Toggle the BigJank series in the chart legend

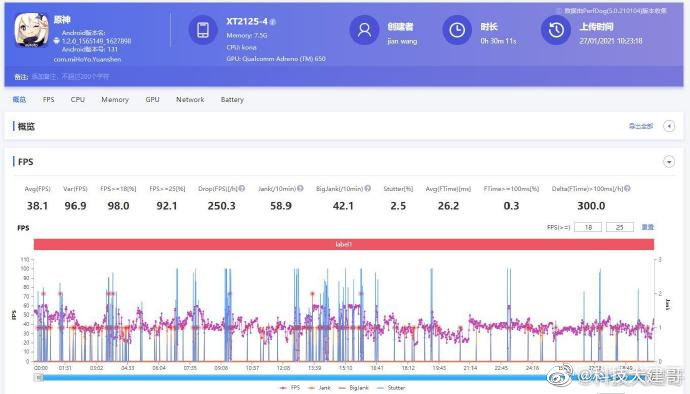click(x=353, y=388)
